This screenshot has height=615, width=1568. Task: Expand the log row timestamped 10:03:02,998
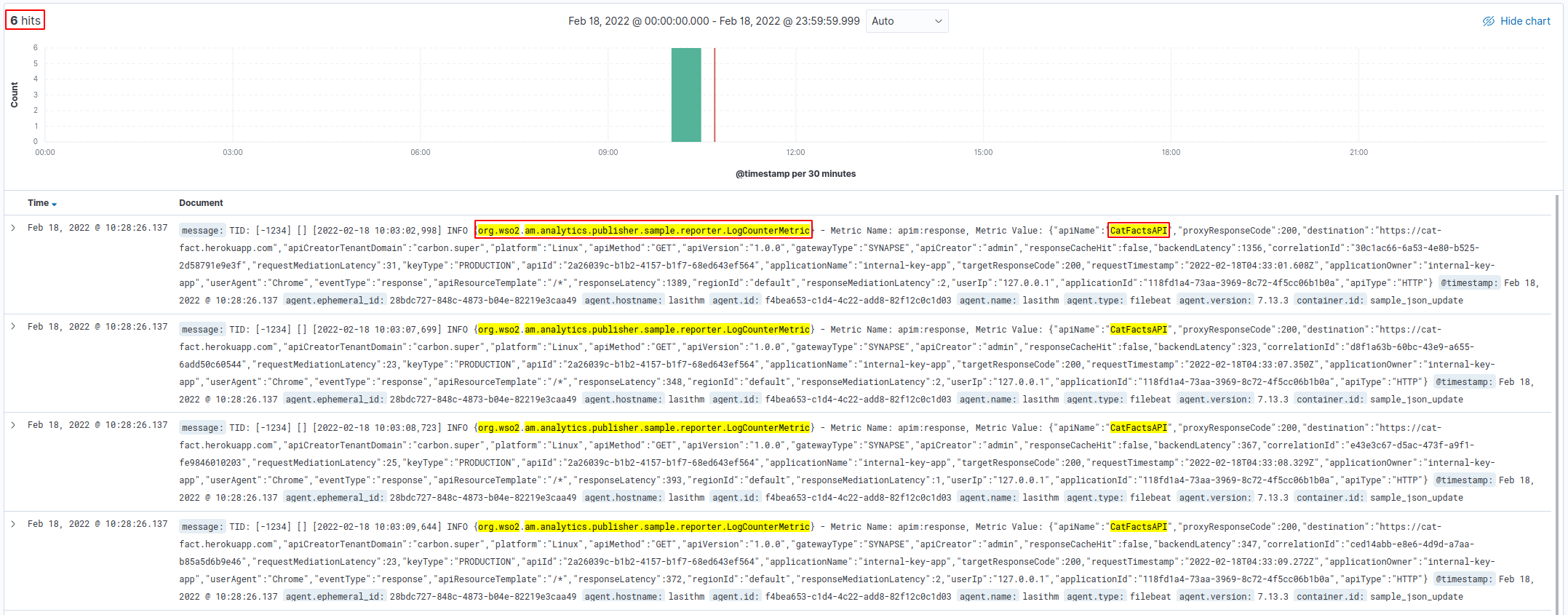(x=13, y=228)
